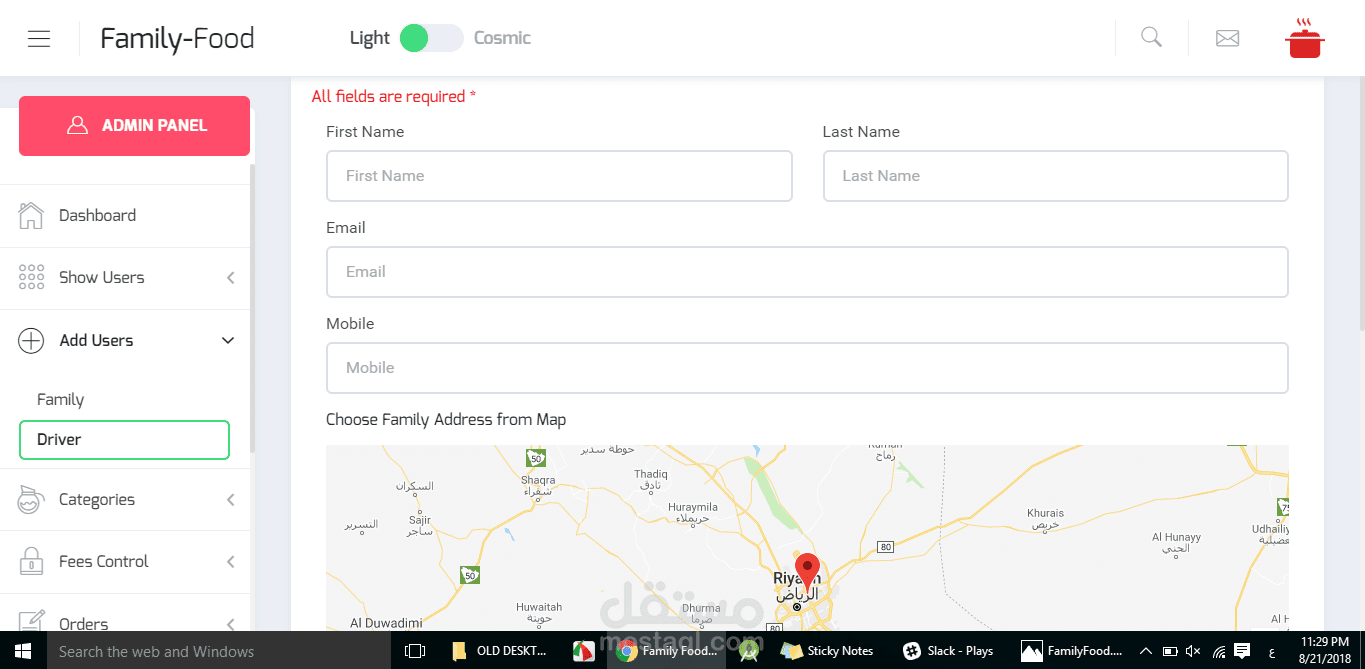The width and height of the screenshot is (1365, 669).
Task: Show hidden tray icons chevron
Action: (x=1146, y=651)
